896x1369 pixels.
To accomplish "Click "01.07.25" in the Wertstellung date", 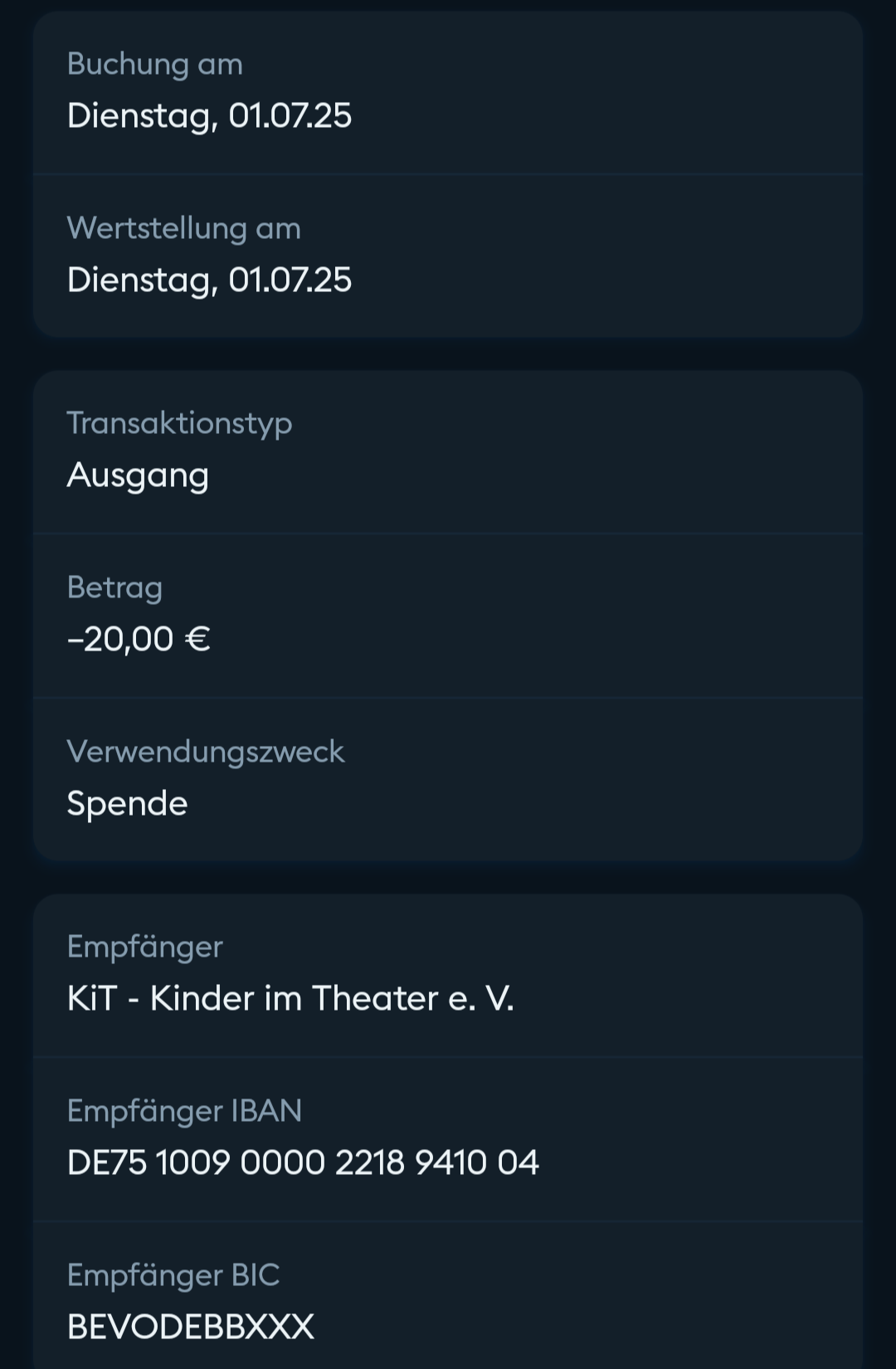I will point(290,280).
